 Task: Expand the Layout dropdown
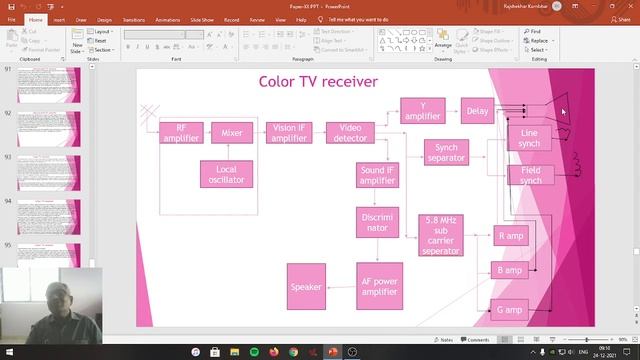100,31
